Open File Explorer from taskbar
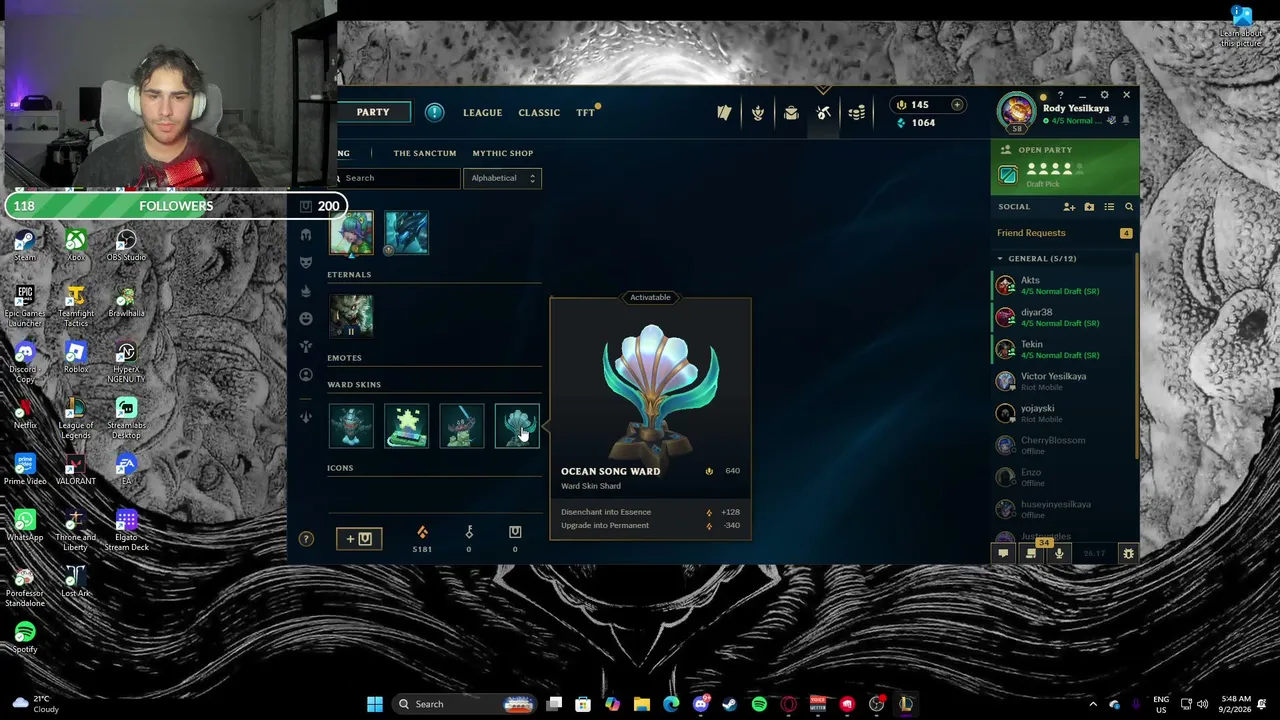The width and height of the screenshot is (1280, 720). 642,704
